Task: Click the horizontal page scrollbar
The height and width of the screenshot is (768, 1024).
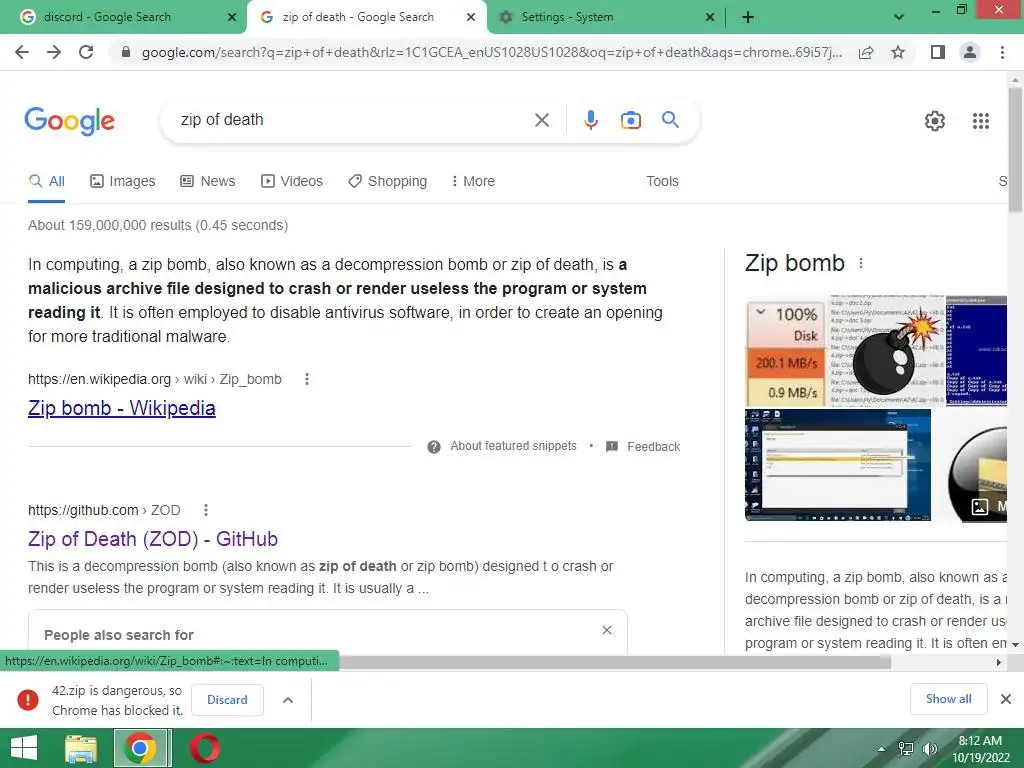Action: click(x=614, y=662)
